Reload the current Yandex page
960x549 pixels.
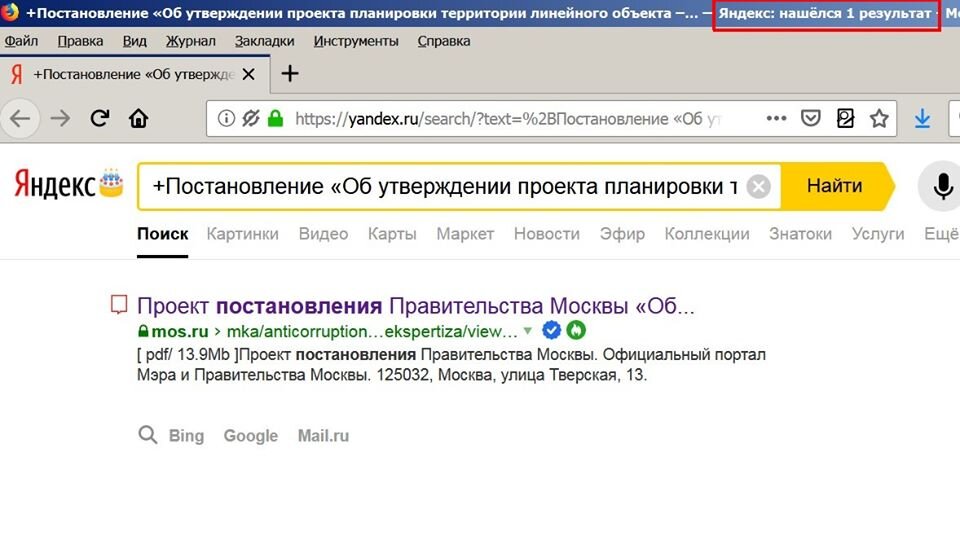pyautogui.click(x=100, y=118)
